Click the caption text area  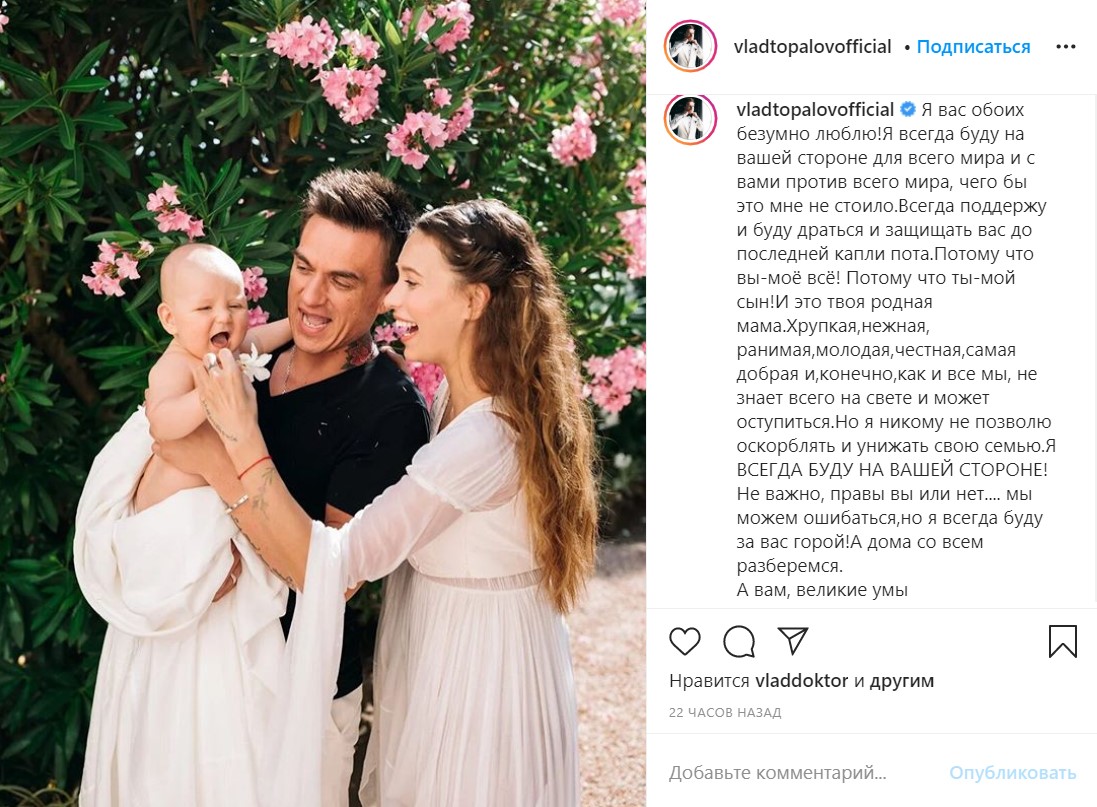(x=896, y=350)
